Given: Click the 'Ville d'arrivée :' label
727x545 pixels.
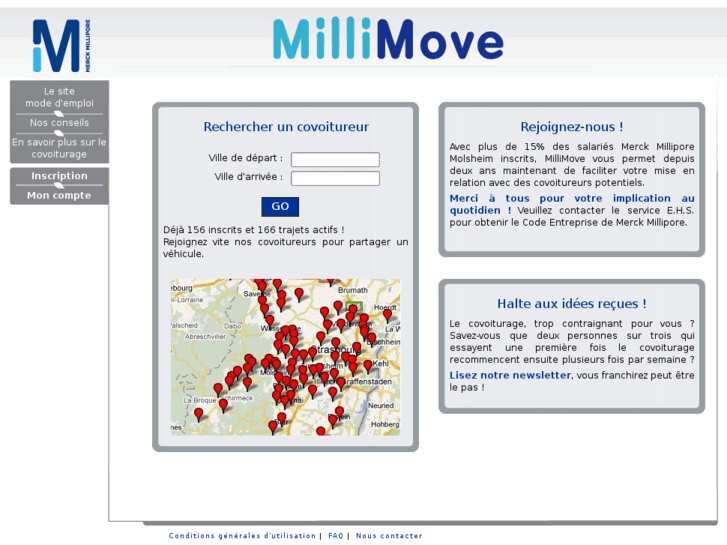Looking at the screenshot, I should (x=249, y=177).
